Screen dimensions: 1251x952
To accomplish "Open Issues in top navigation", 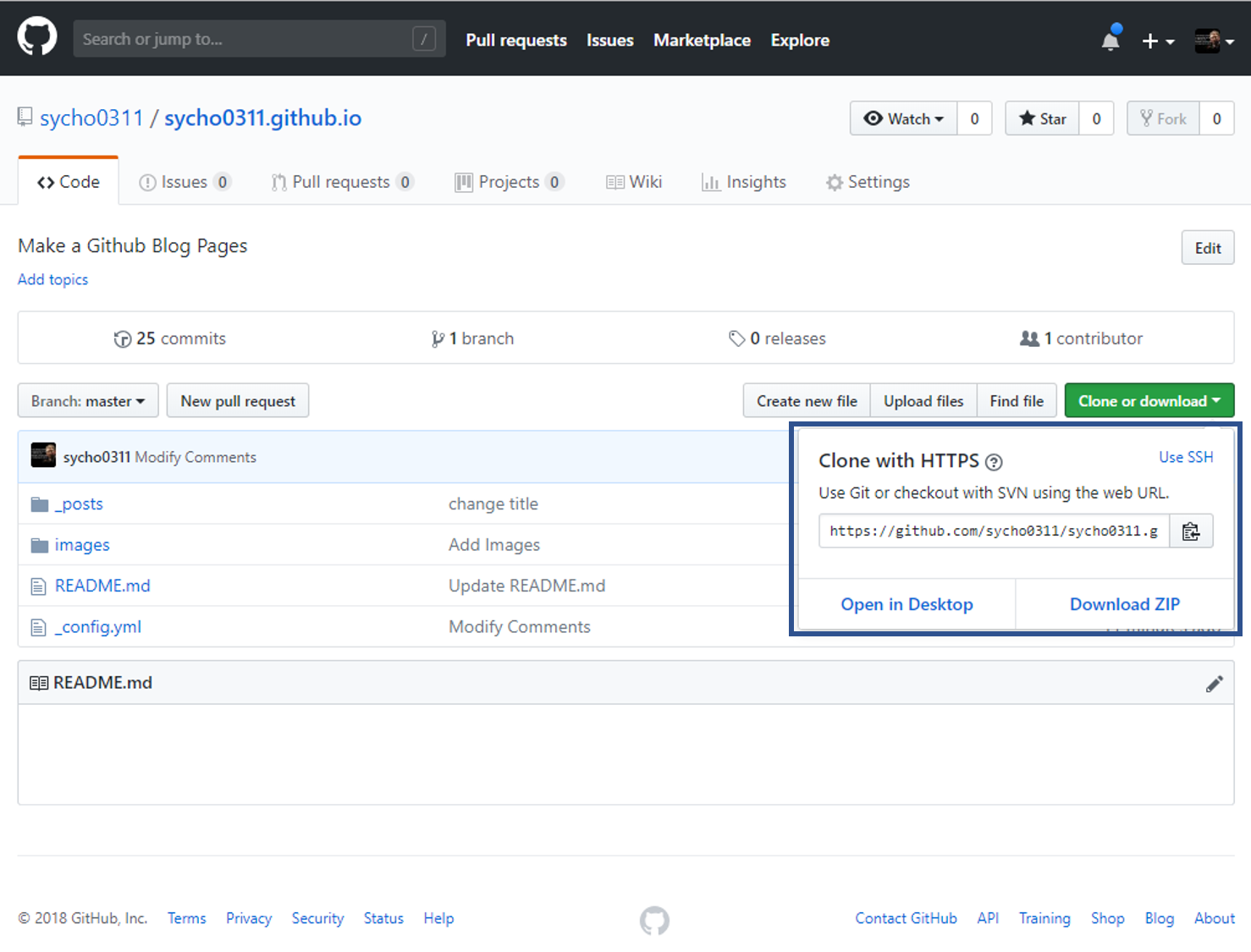I will pos(610,40).
